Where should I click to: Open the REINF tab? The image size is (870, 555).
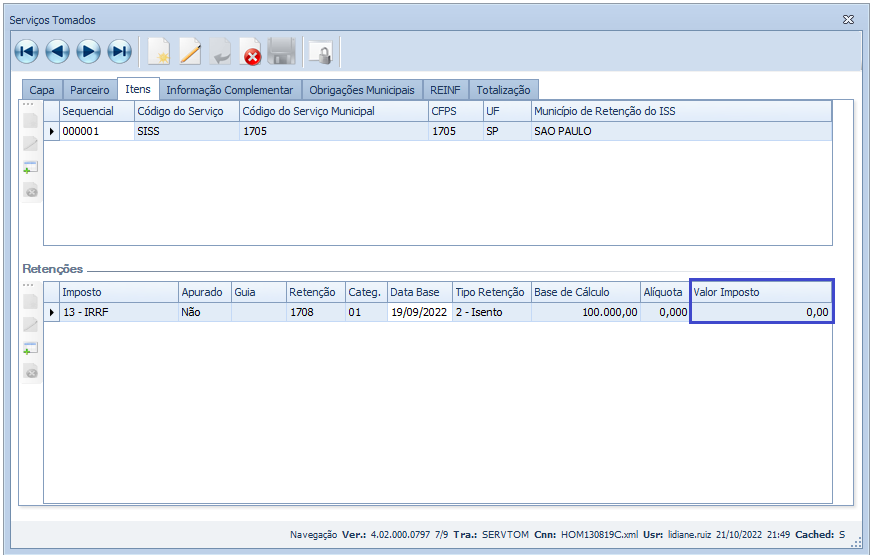point(445,90)
